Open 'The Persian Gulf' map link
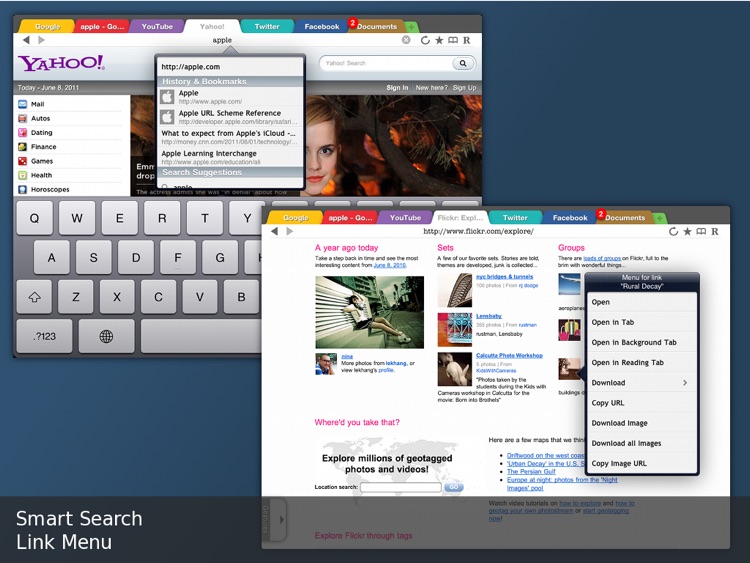The height and width of the screenshot is (563, 750). [531, 471]
